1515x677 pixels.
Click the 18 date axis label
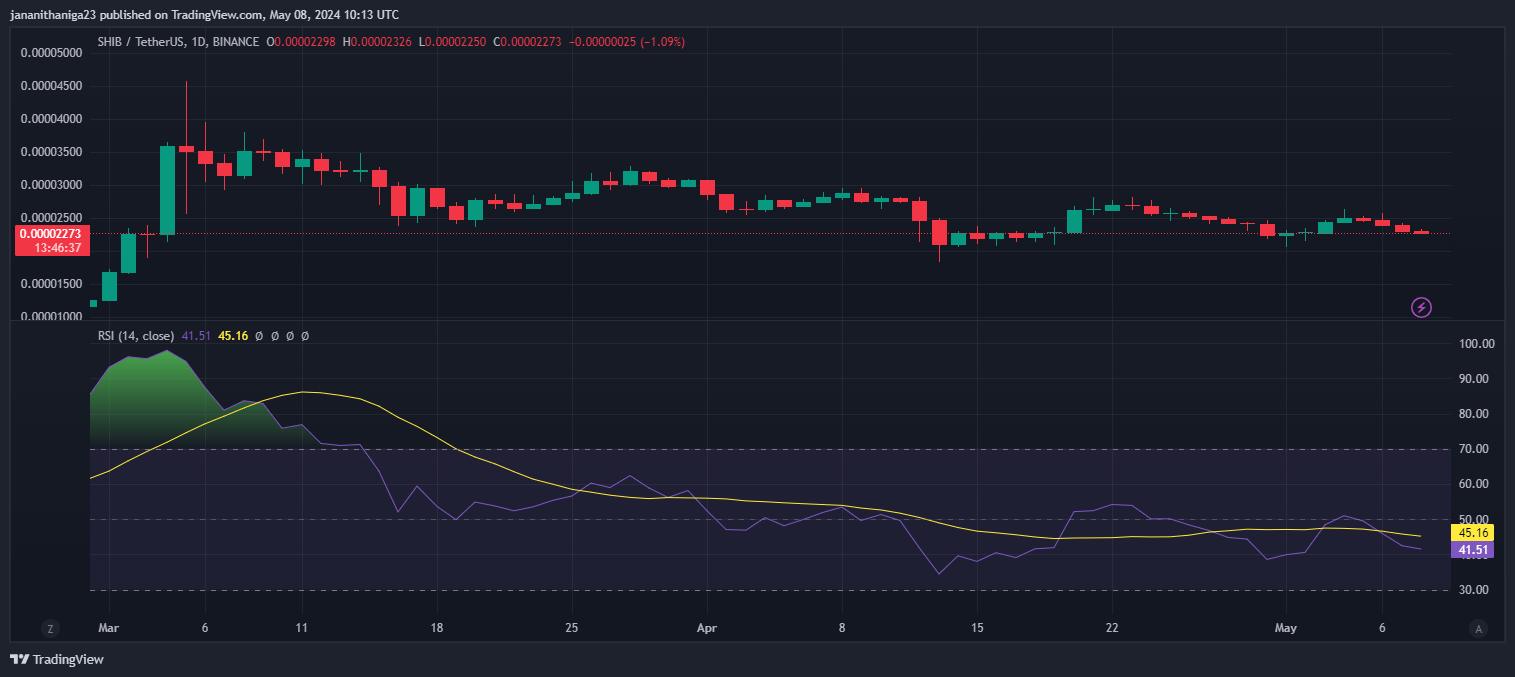pyautogui.click(x=436, y=628)
